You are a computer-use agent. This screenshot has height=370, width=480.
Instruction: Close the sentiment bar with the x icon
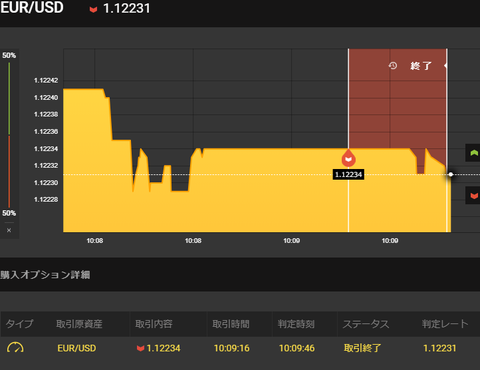click(x=9, y=230)
